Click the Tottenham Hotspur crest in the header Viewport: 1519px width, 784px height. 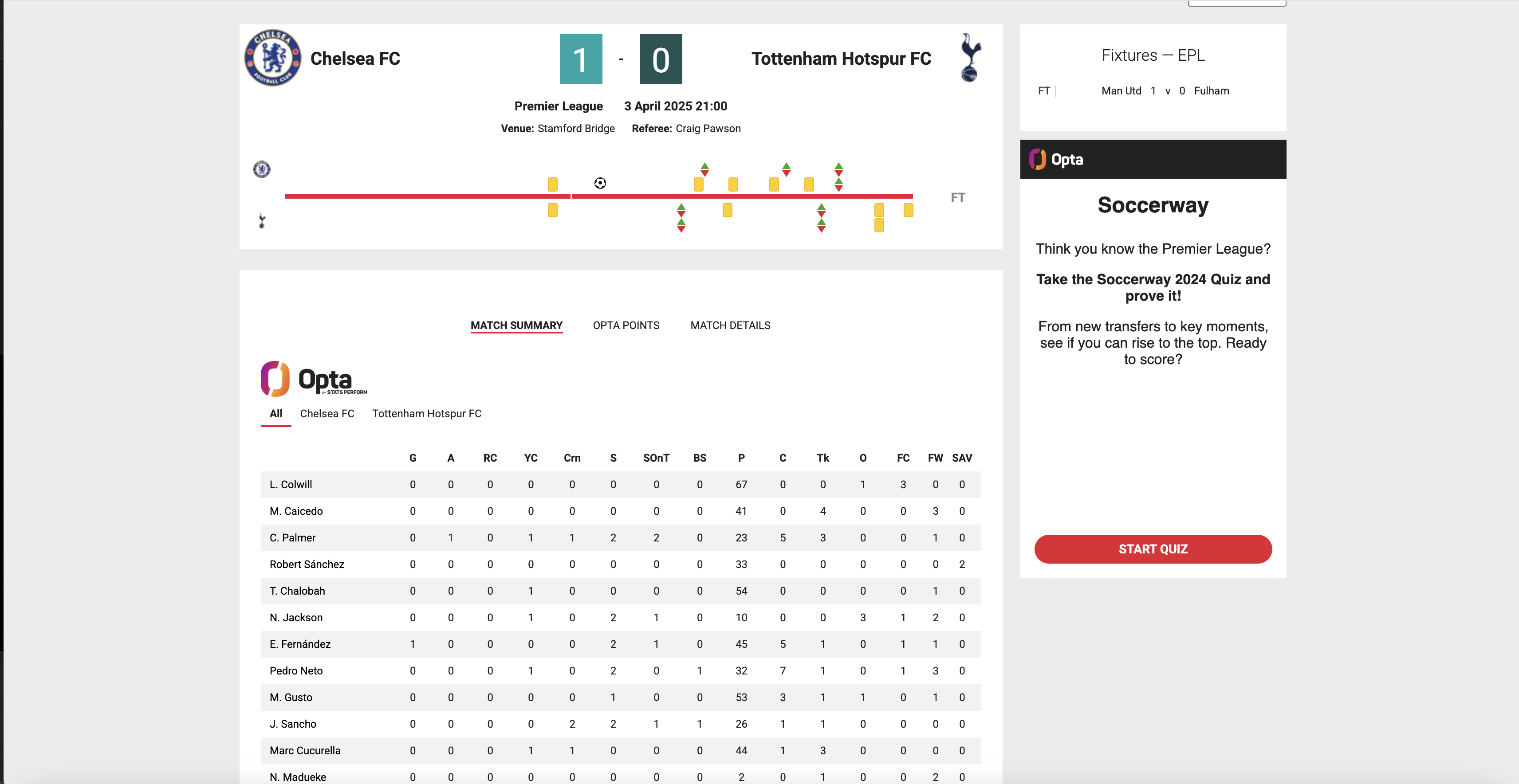971,57
